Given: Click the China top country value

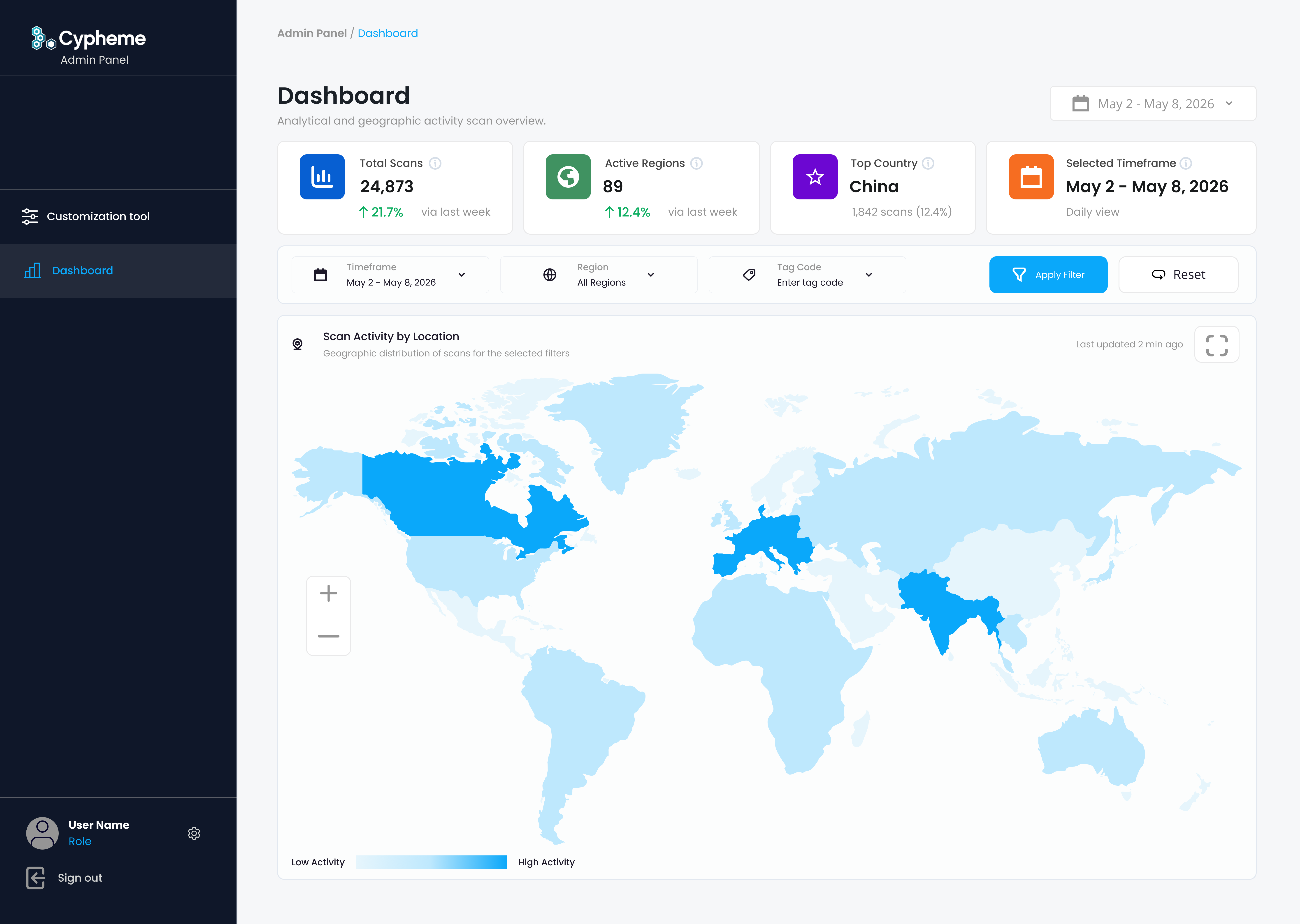Looking at the screenshot, I should [x=874, y=187].
